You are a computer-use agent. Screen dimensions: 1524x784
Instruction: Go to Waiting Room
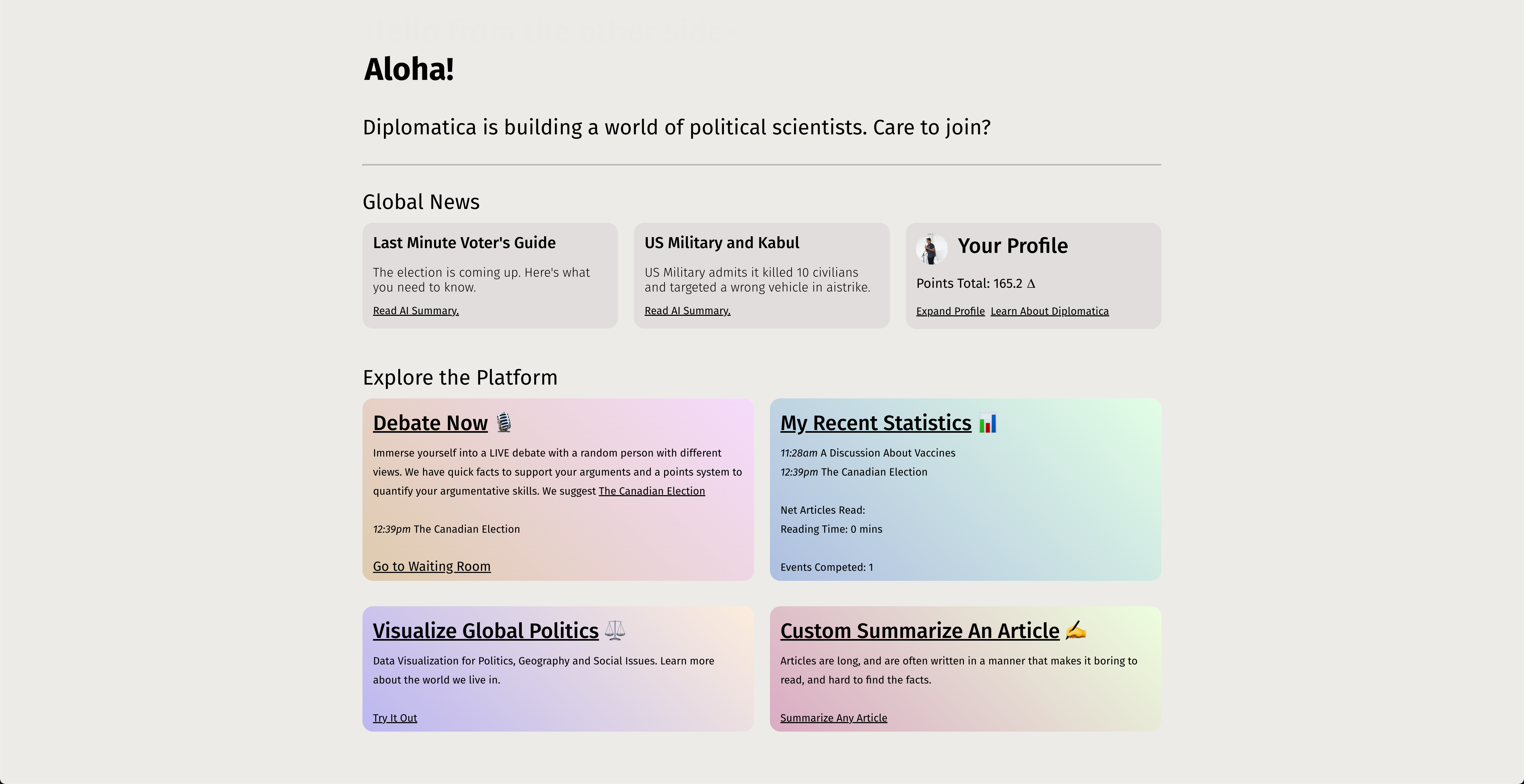pyautogui.click(x=431, y=566)
